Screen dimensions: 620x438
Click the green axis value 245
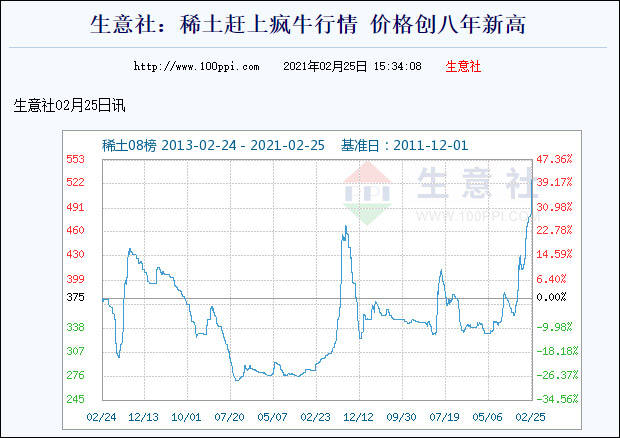coord(75,399)
